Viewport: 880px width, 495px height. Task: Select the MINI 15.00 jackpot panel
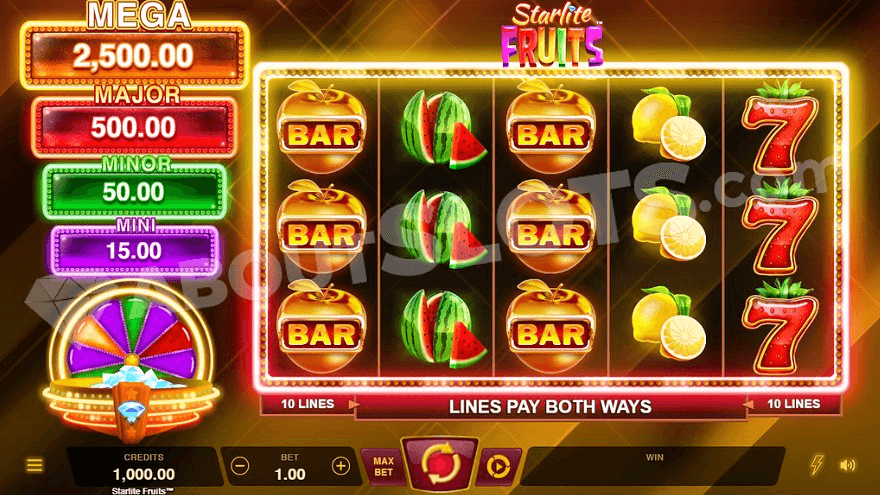134,250
